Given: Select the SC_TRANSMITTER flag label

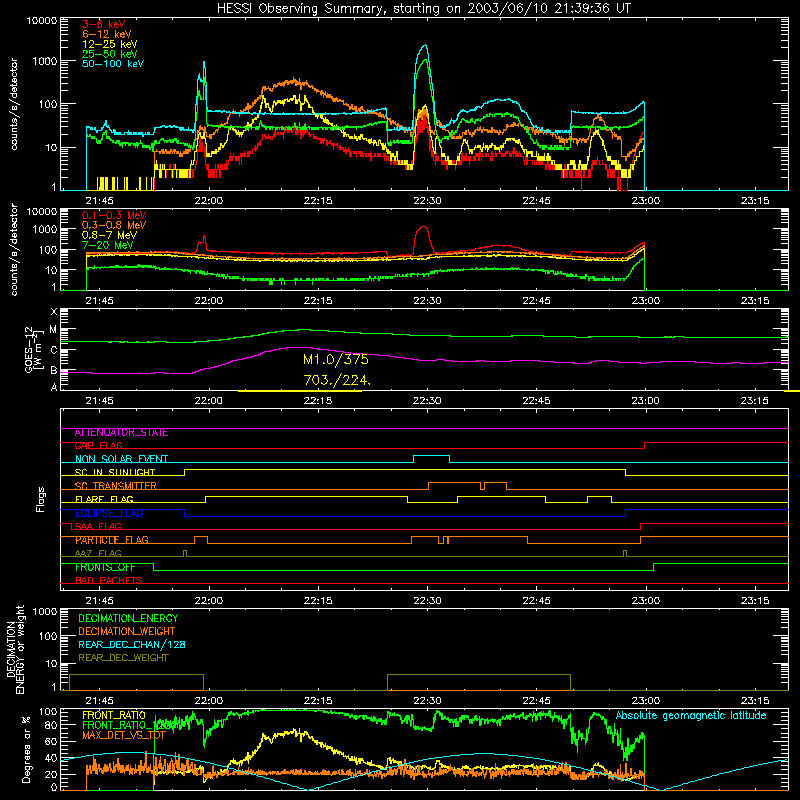Looking at the screenshot, I should pyautogui.click(x=116, y=486).
